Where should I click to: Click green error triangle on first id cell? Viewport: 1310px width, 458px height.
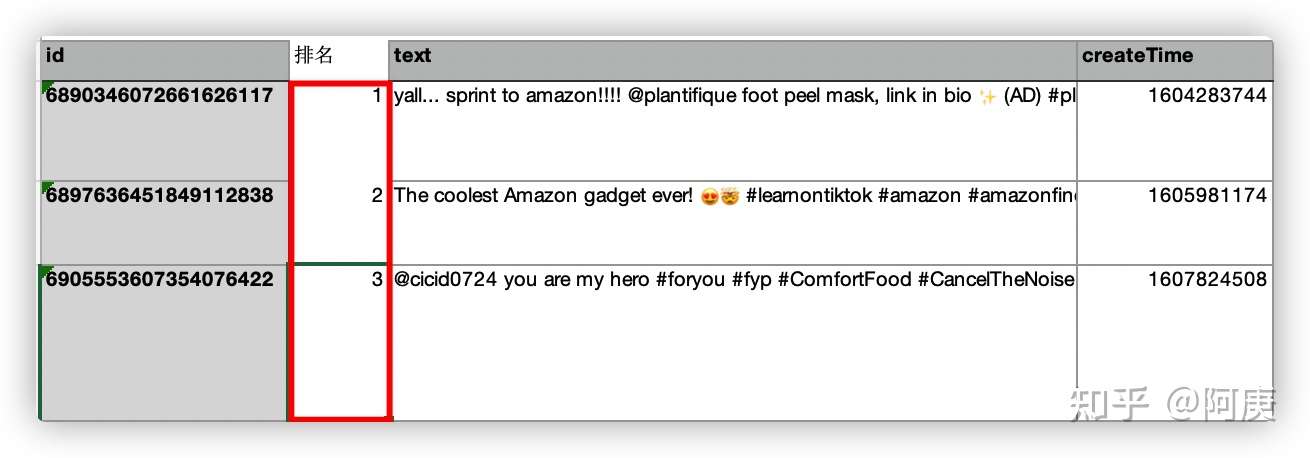tap(45, 87)
